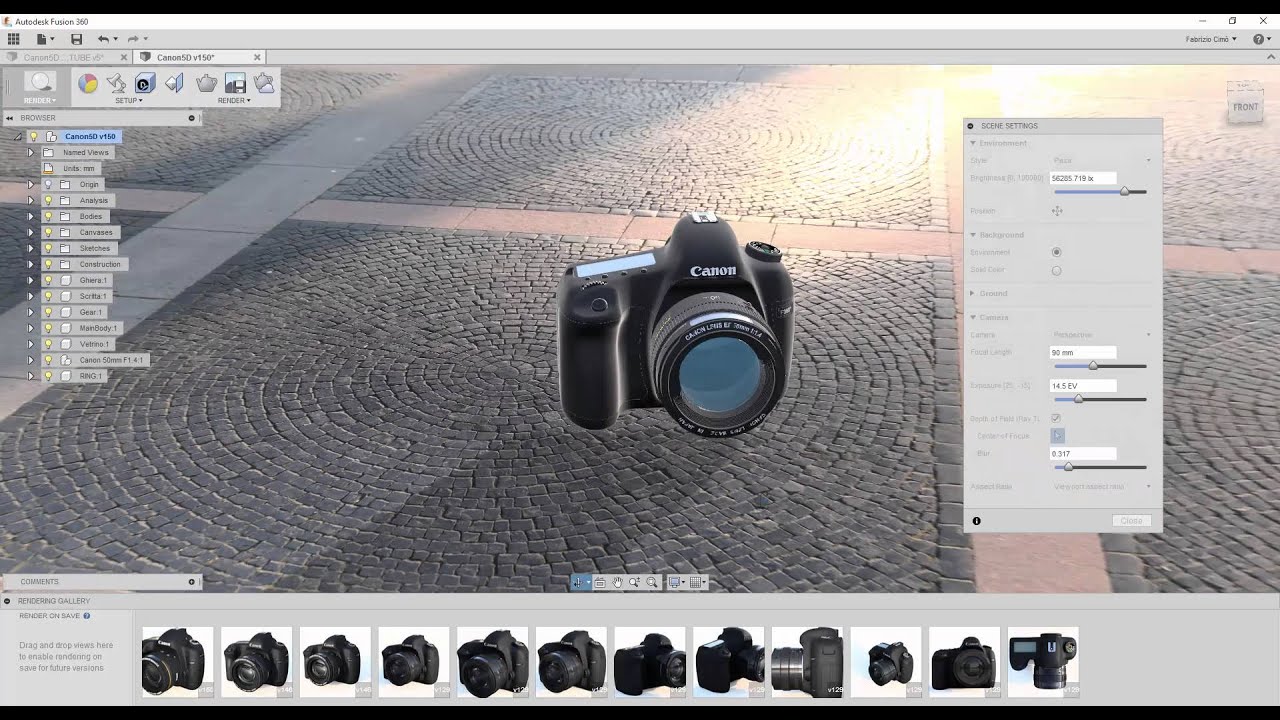This screenshot has width=1280, height=720.
Task: Select the Texture Map Controls tool
Action: 174,84
